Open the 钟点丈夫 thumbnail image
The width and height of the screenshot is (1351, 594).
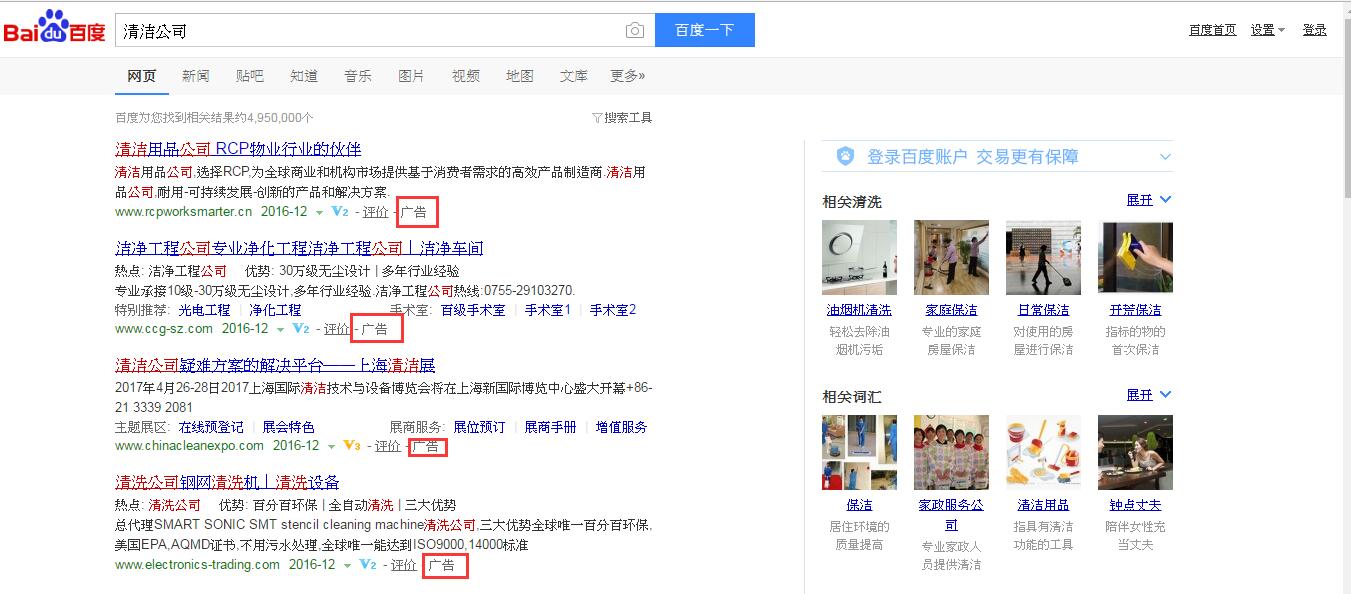pos(1135,452)
